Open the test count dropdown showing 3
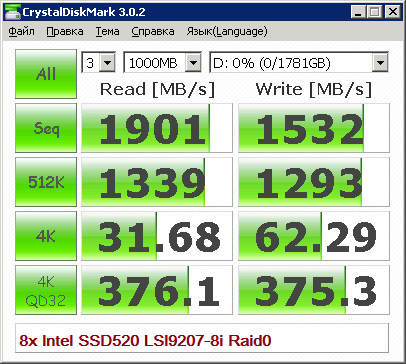This screenshot has width=406, height=364. [x=99, y=62]
